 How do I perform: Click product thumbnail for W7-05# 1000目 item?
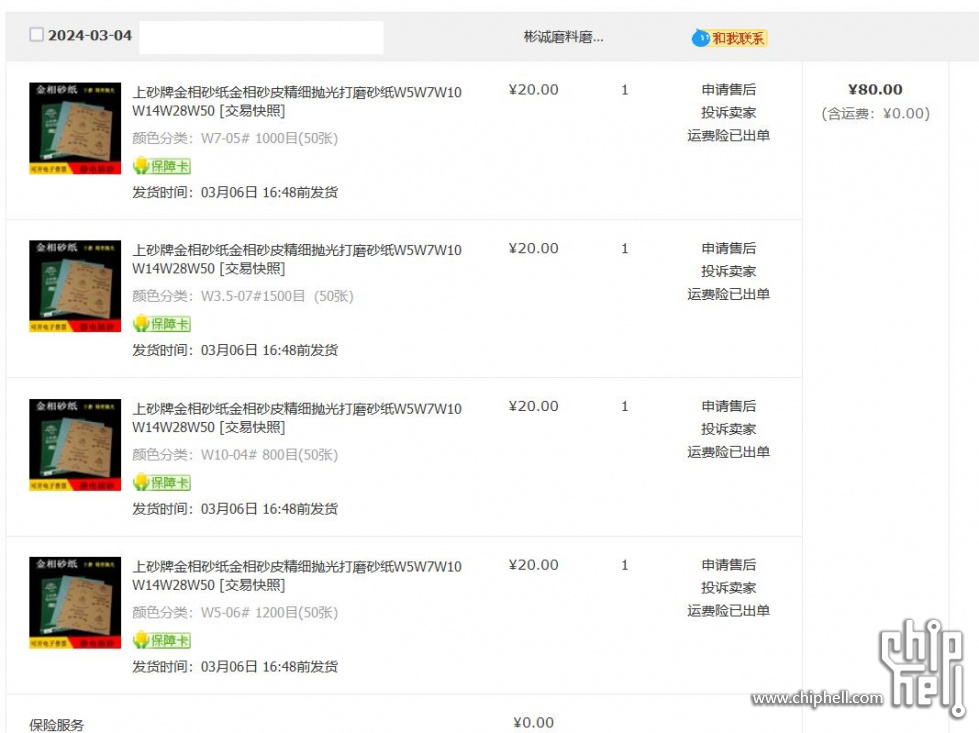[75, 128]
